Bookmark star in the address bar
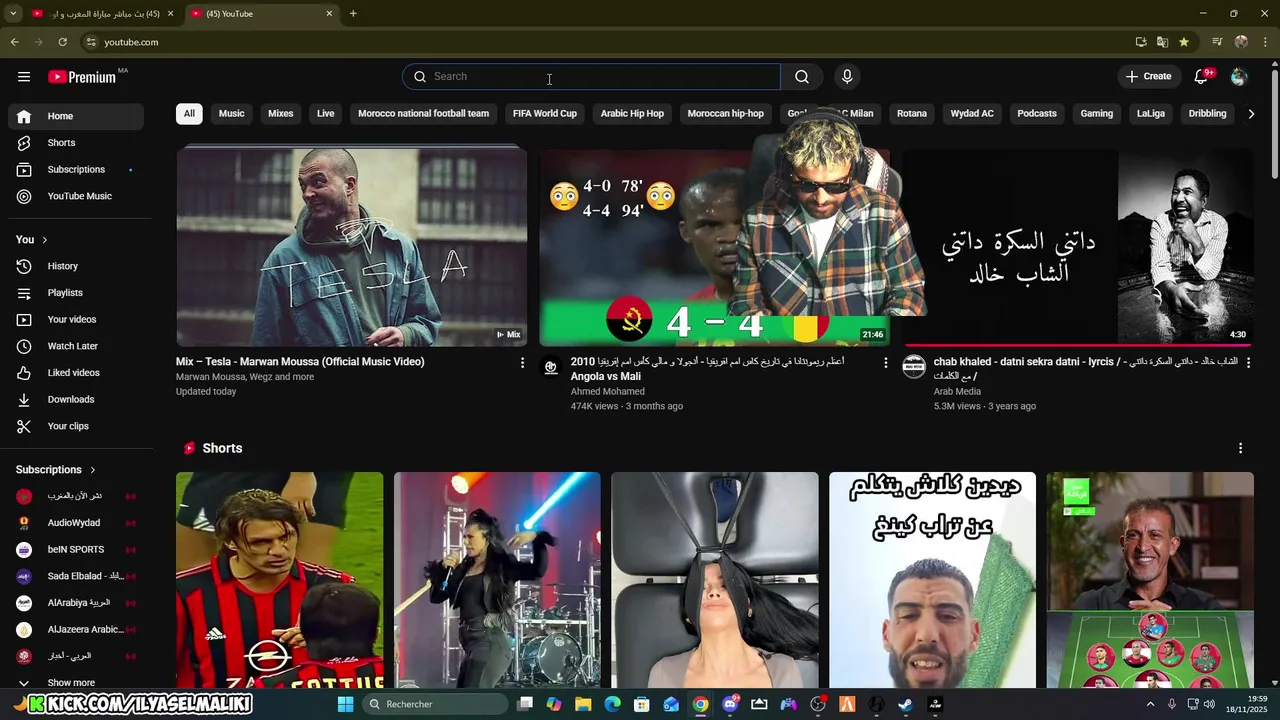 pyautogui.click(x=1184, y=42)
